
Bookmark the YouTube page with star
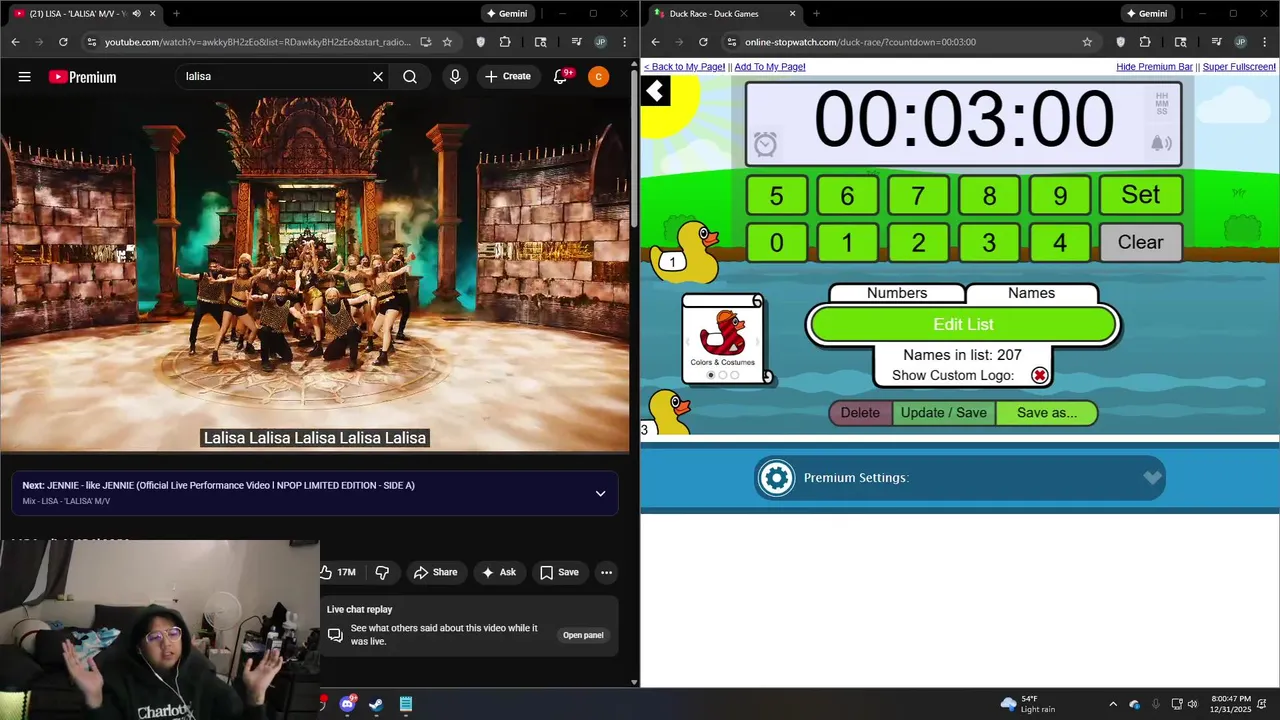tap(447, 42)
